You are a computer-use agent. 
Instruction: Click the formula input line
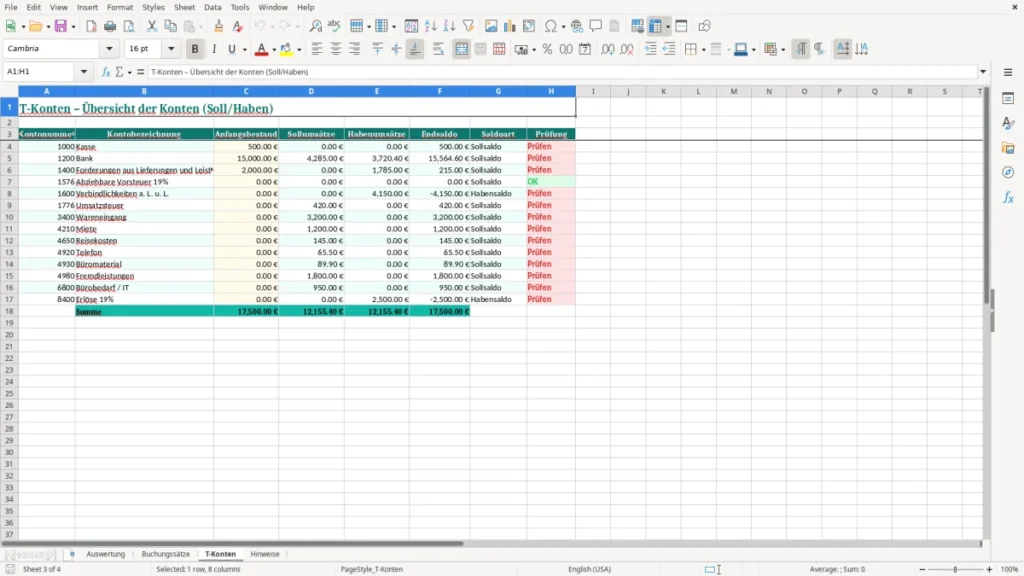tap(562, 72)
